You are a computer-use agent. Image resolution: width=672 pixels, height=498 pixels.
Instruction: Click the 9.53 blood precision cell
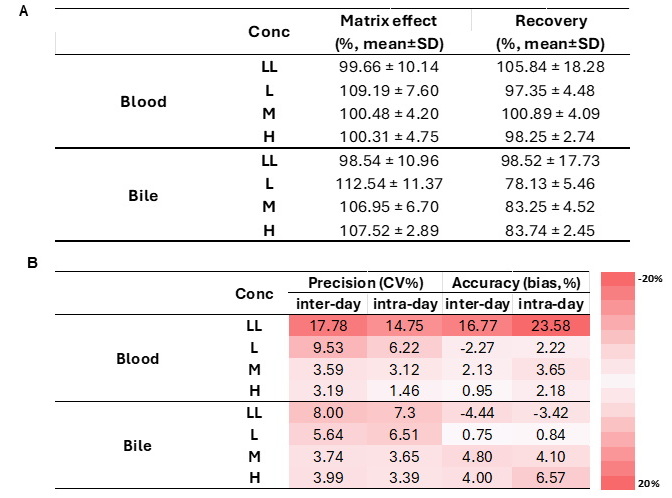[x=328, y=347]
